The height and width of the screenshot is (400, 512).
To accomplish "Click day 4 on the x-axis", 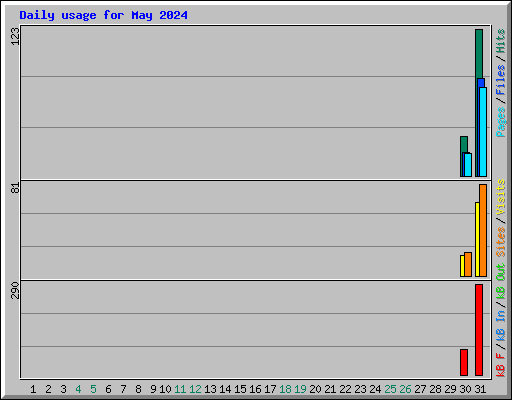I will (x=78, y=389).
